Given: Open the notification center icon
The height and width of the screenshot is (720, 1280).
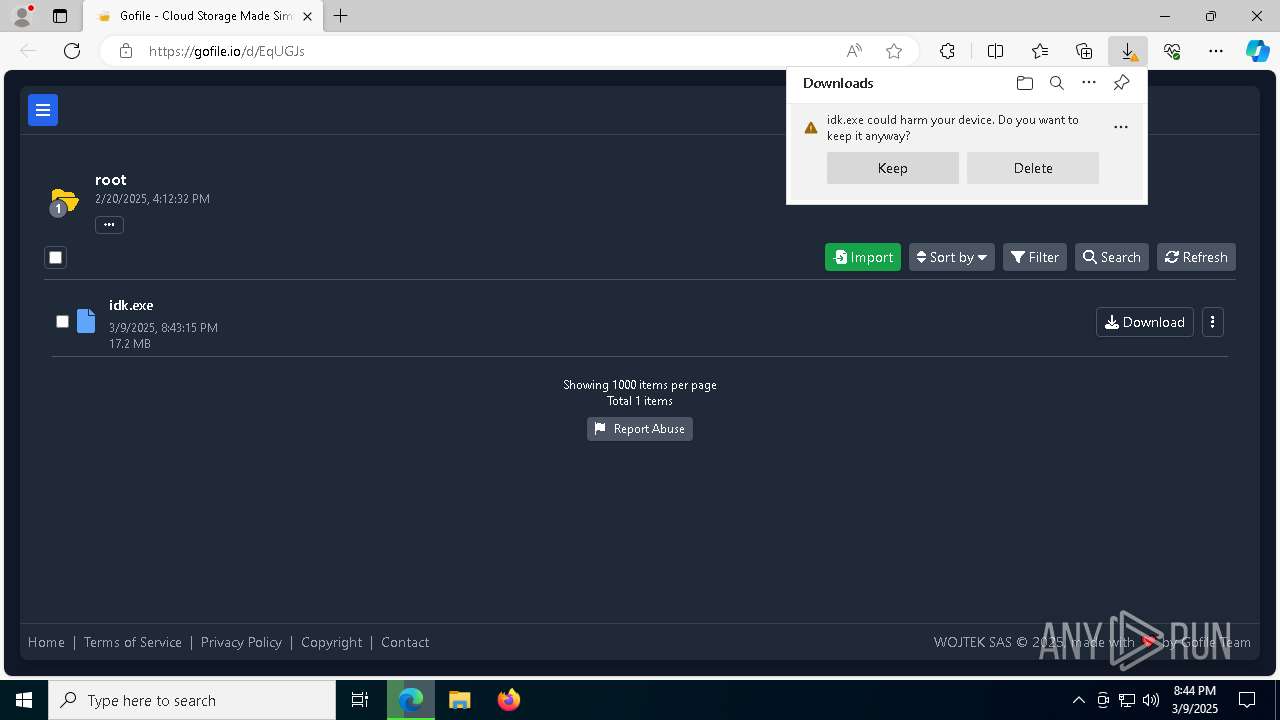Looking at the screenshot, I should [x=1247, y=700].
